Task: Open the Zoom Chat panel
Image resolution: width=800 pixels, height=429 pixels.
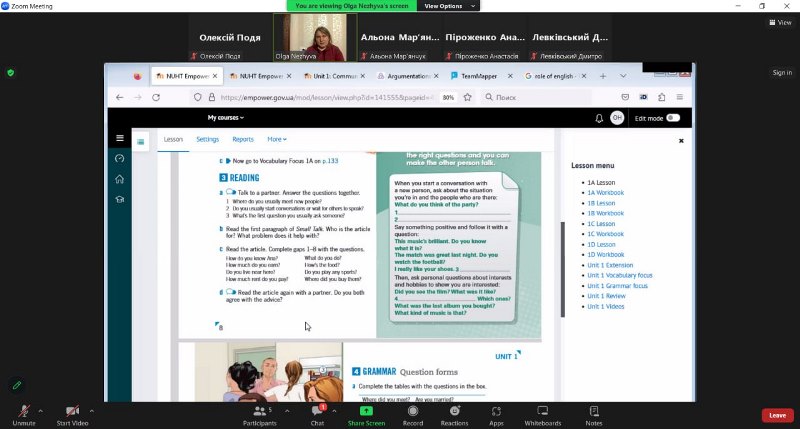Action: pos(317,415)
